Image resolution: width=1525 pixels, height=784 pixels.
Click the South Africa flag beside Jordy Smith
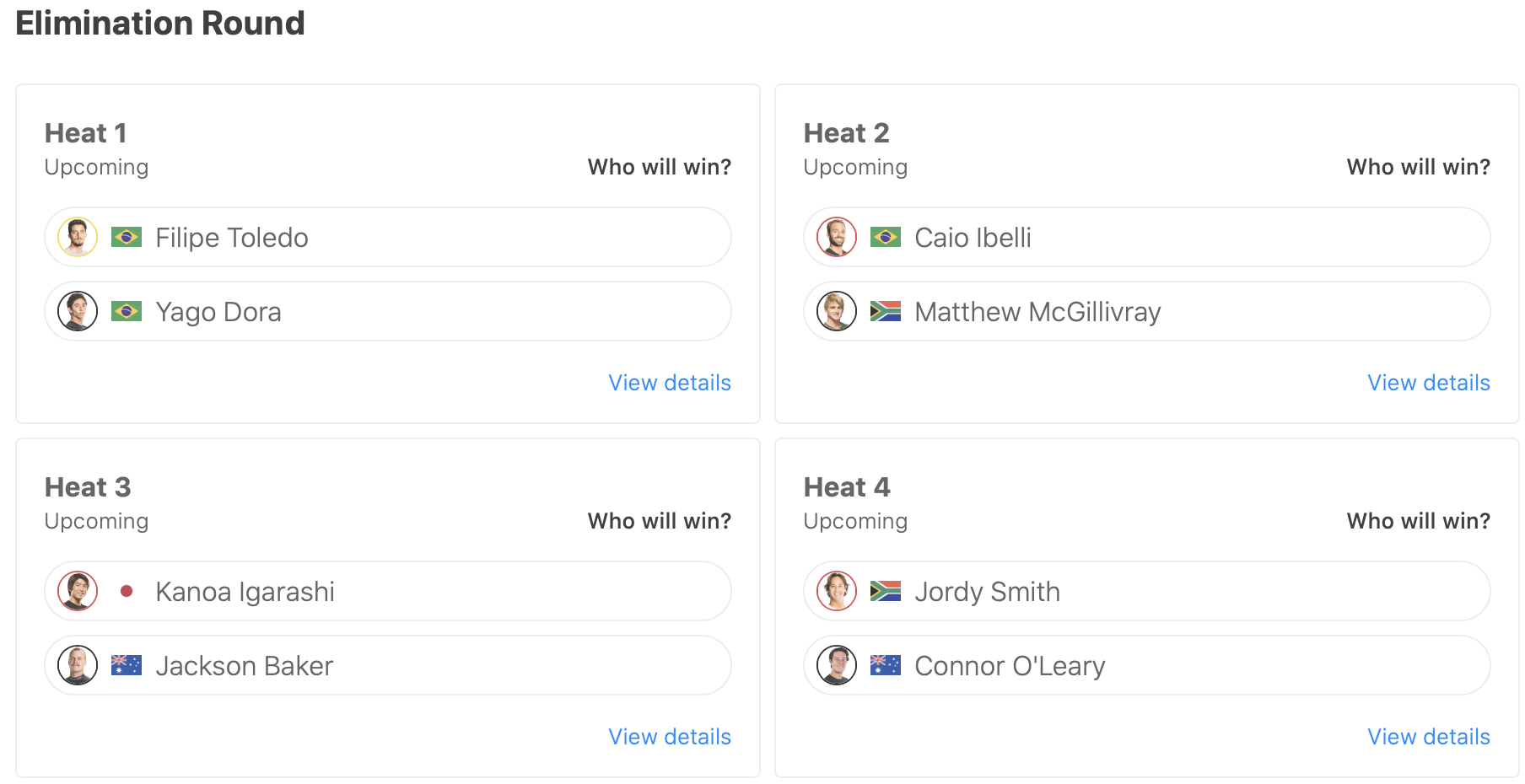886,592
